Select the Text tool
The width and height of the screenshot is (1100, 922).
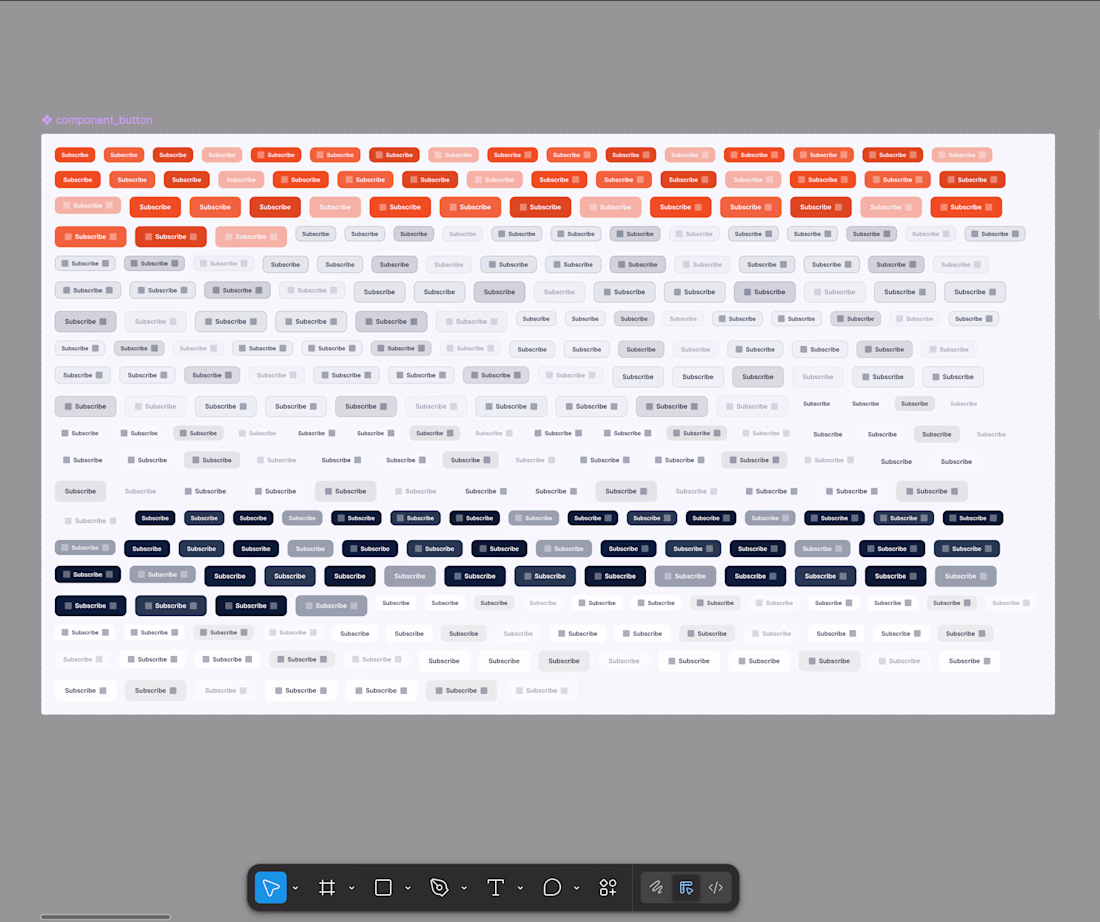(x=495, y=888)
